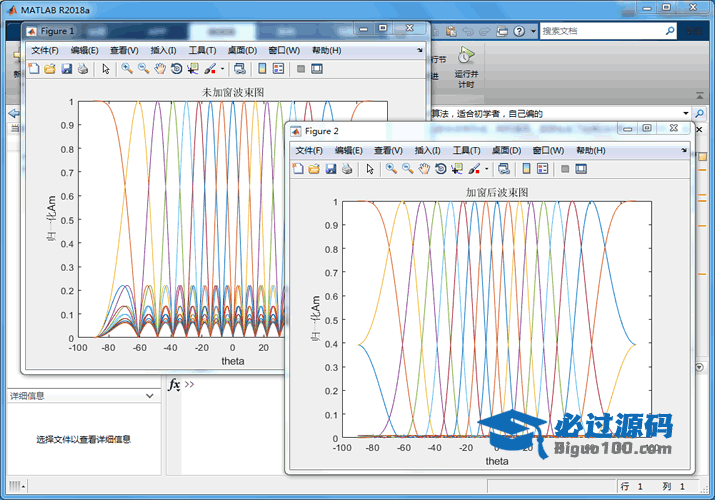This screenshot has height=500, width=715.
Task: Select Rotate 3D tool in Figure 1
Action: pos(176,69)
